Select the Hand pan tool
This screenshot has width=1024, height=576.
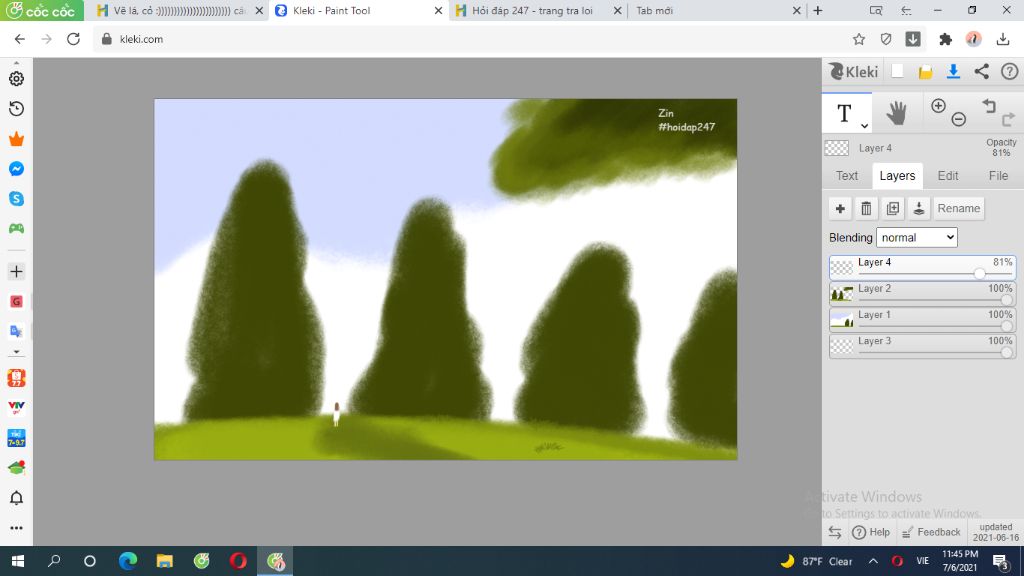click(896, 114)
